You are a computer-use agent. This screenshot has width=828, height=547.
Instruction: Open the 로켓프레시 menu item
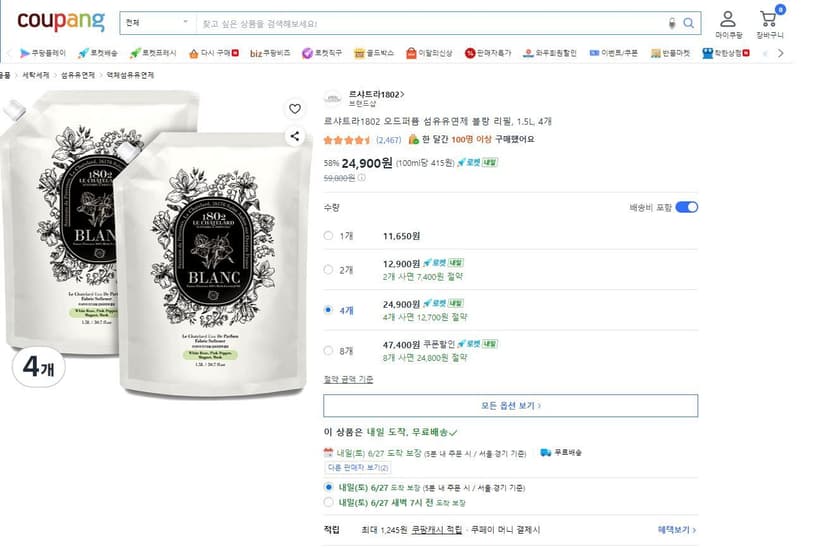coord(153,53)
